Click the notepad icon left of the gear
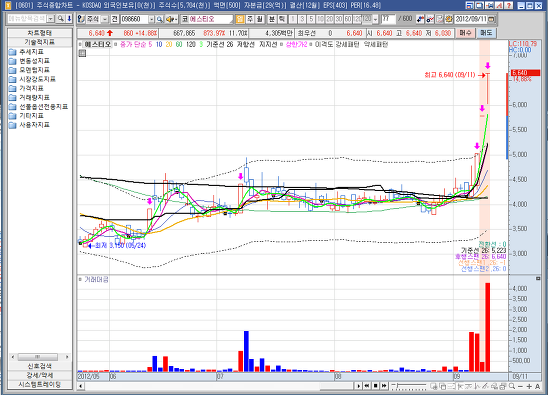Image resolution: width=548 pixels, height=395 pixels. 440,19
